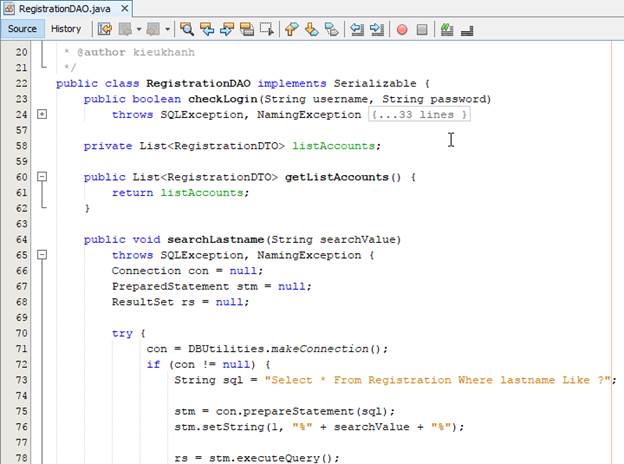Click the '{...33 lines }' folded code placeholder
Screen dimensions: 624x464
419,115
